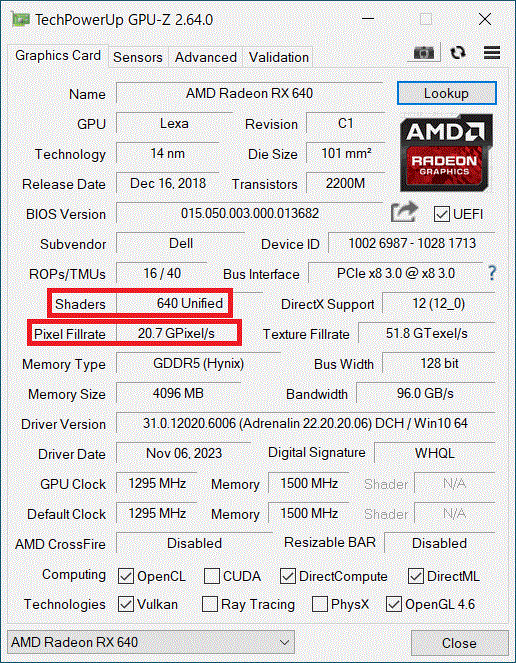Click the Close button
This screenshot has width=516, height=663.
click(x=459, y=643)
